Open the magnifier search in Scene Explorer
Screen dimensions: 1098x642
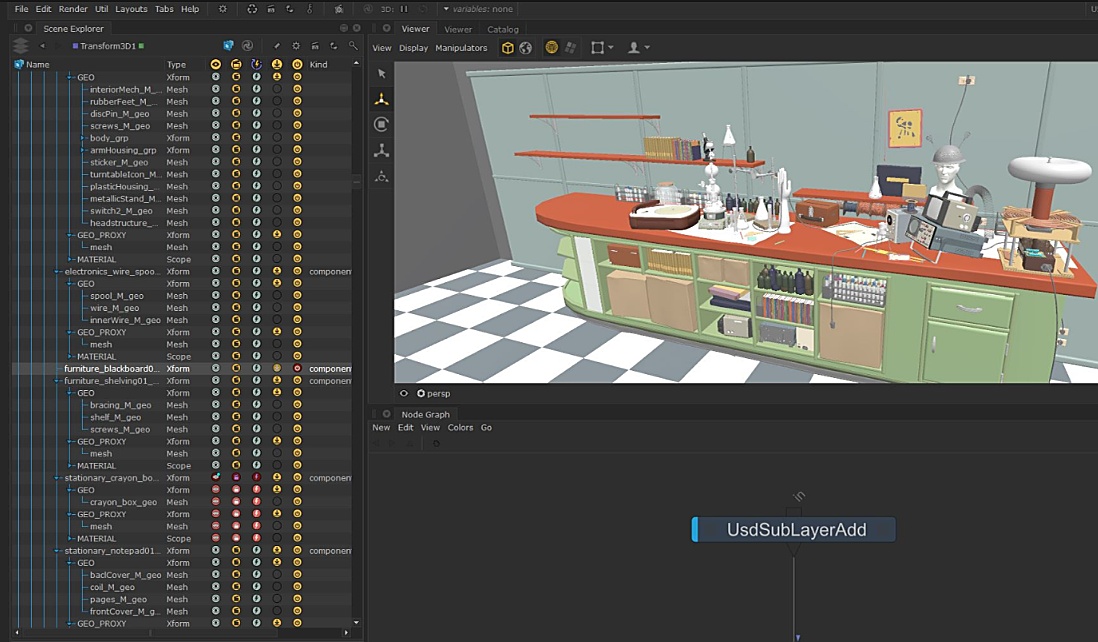tap(353, 46)
